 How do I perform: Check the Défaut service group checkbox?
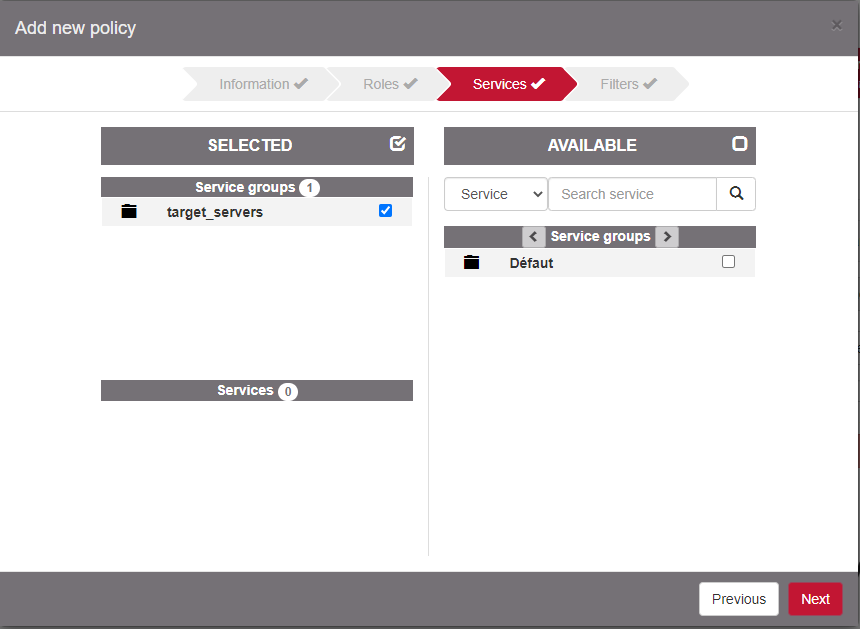[x=728, y=262]
